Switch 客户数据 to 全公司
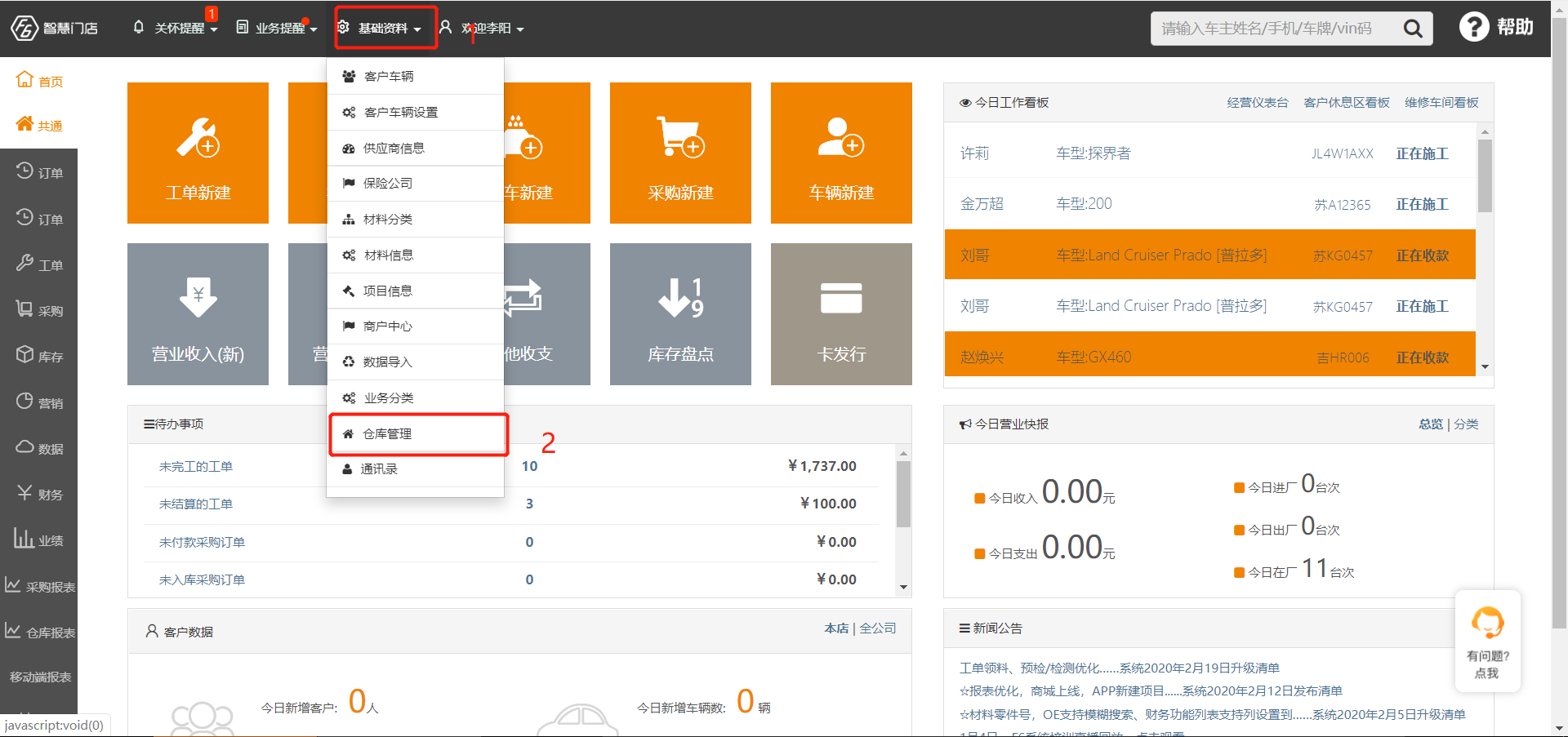The height and width of the screenshot is (737, 1568). click(x=878, y=628)
